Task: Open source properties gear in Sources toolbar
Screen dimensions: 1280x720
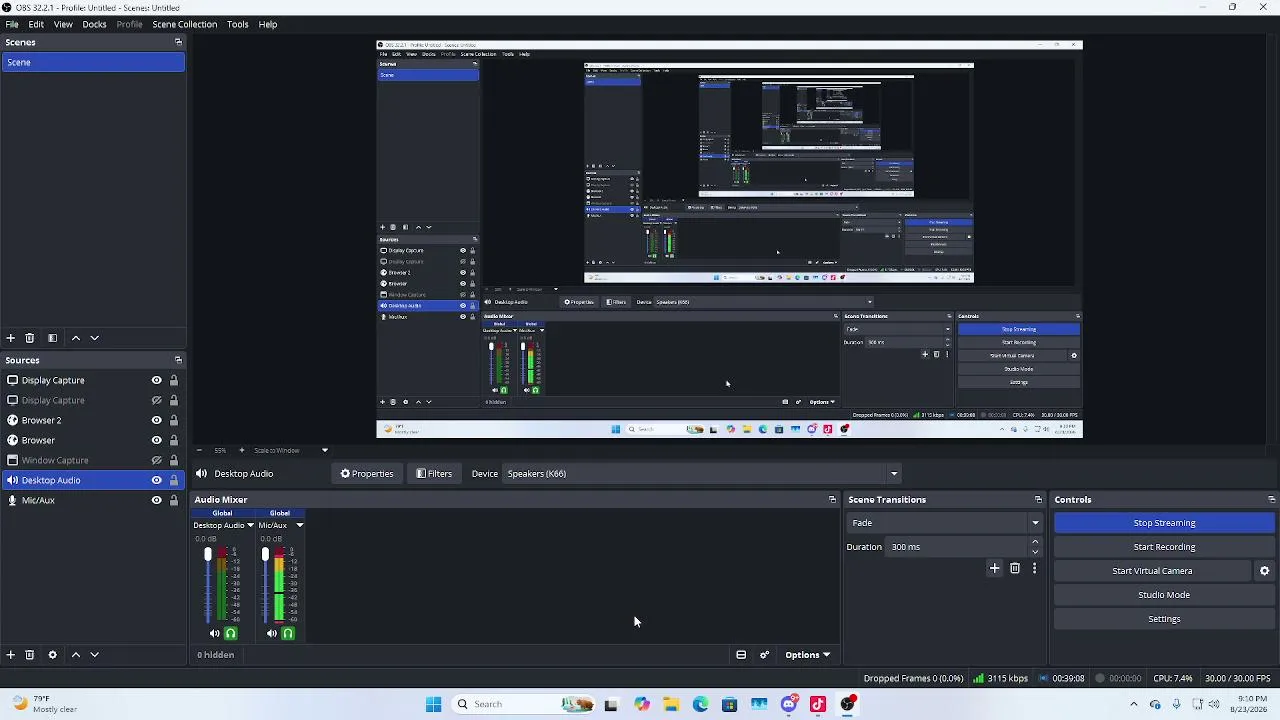Action: (52, 655)
